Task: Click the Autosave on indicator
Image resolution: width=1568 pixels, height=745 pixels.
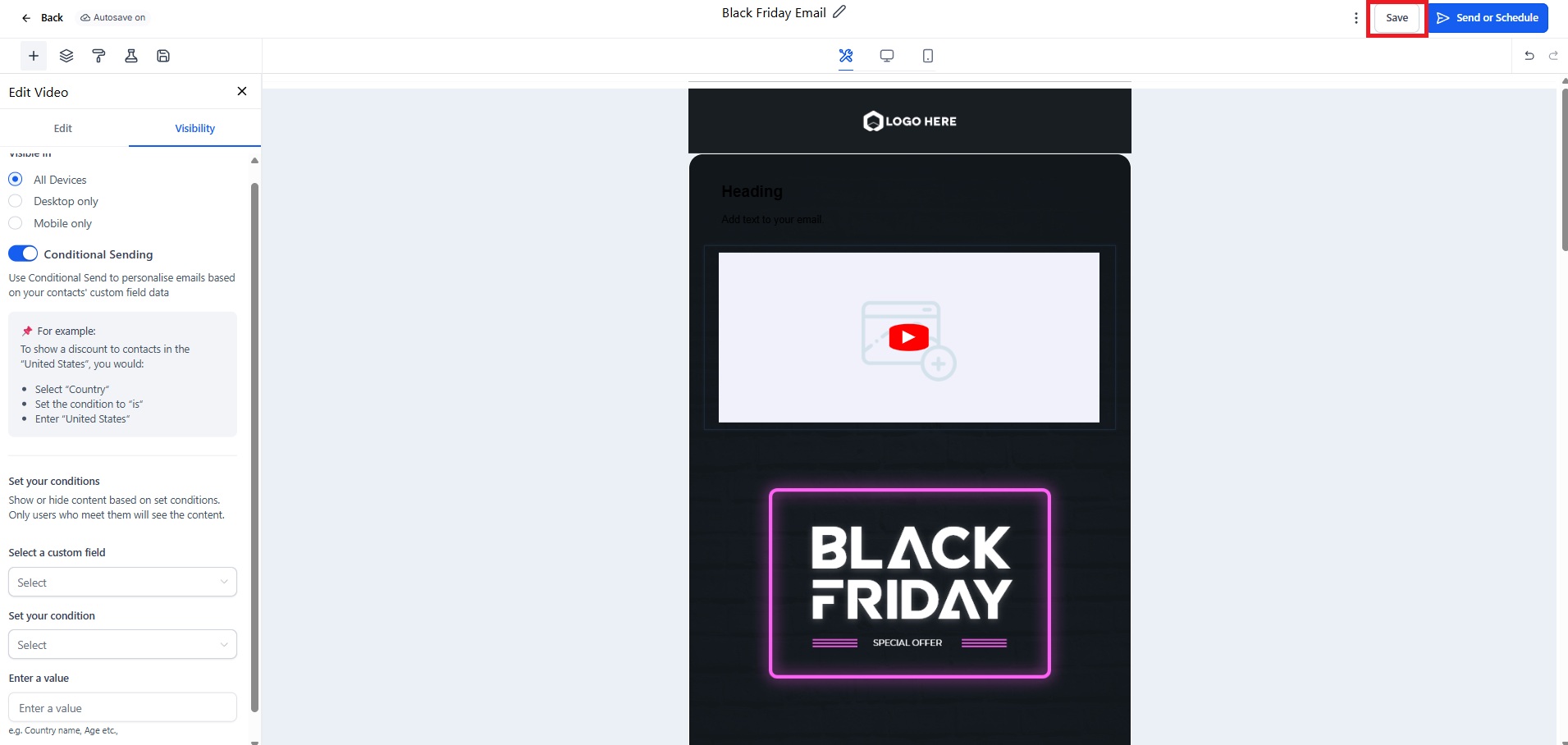Action: pyautogui.click(x=113, y=17)
